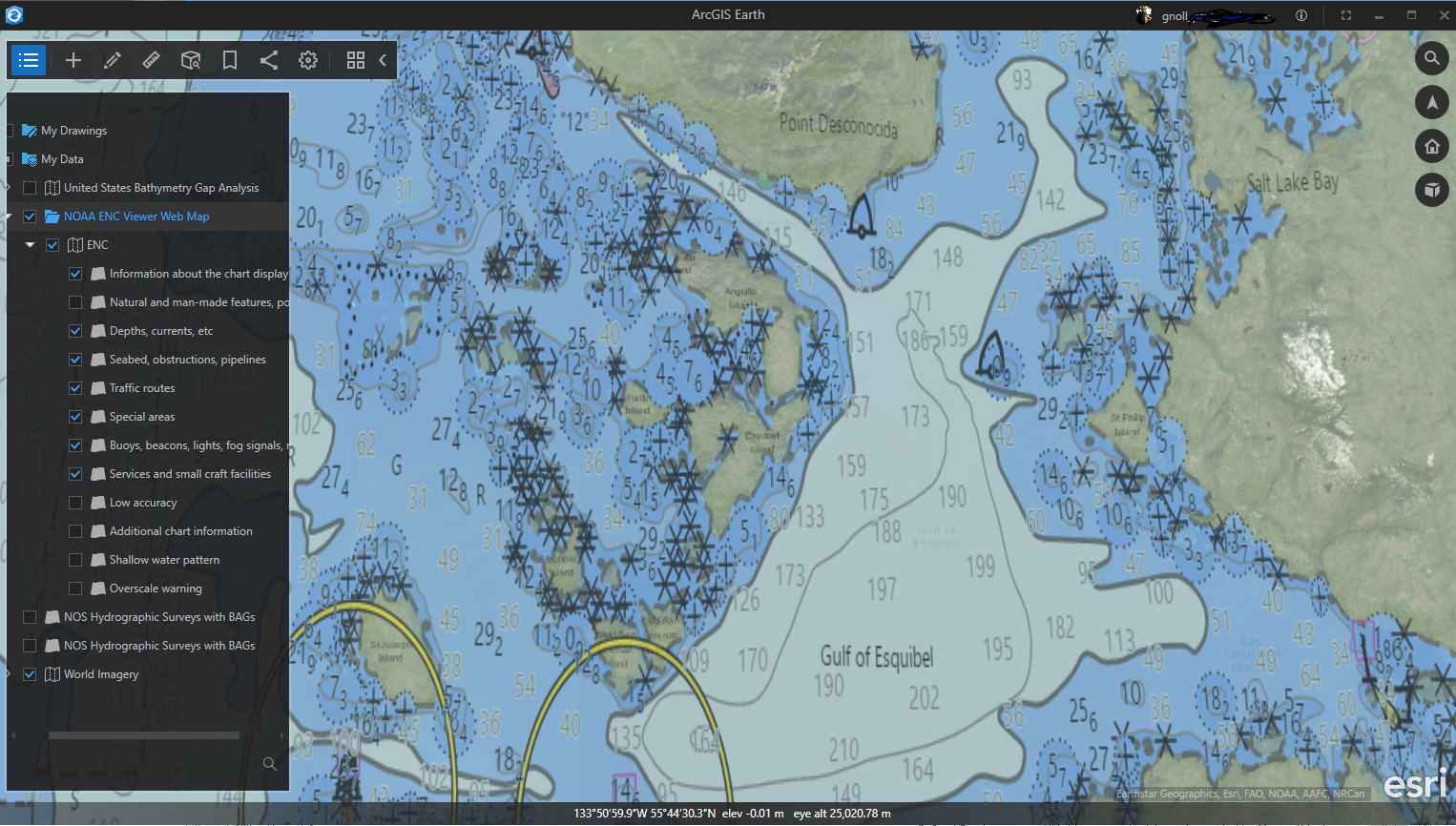Click the Share icon in toolbar
The height and width of the screenshot is (826, 1456).
[269, 60]
